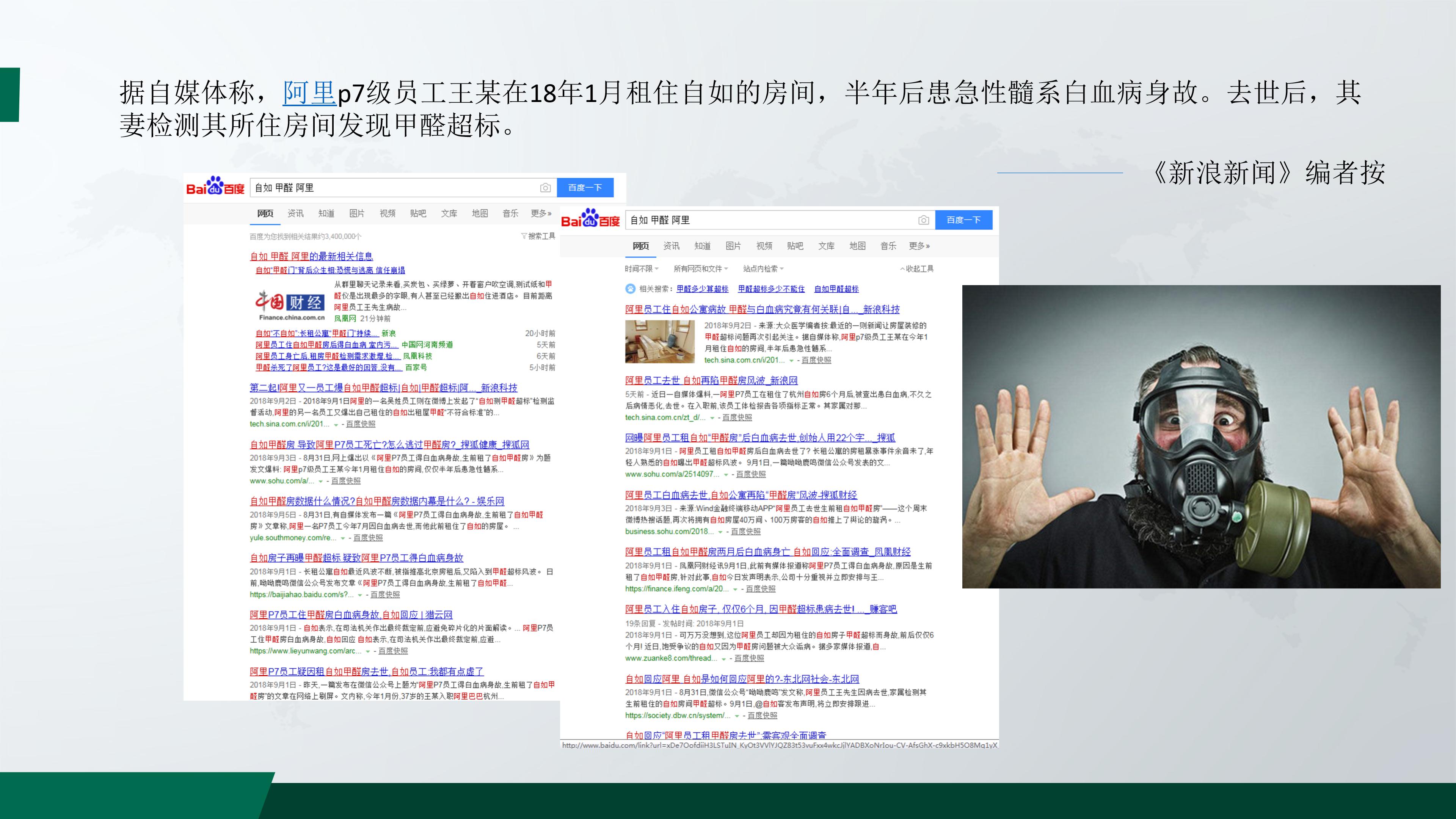The width and height of the screenshot is (1456, 819).
Task: Select the 文库 tab in the right screenshot
Action: pos(826,246)
